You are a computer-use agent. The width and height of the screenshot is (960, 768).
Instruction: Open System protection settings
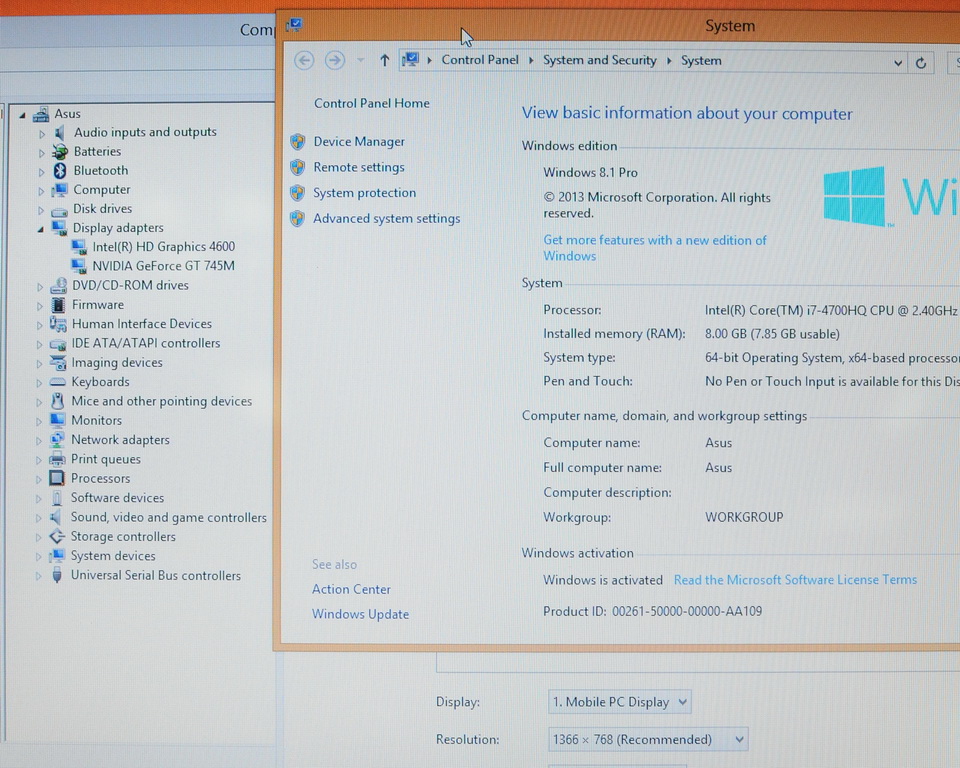(364, 193)
